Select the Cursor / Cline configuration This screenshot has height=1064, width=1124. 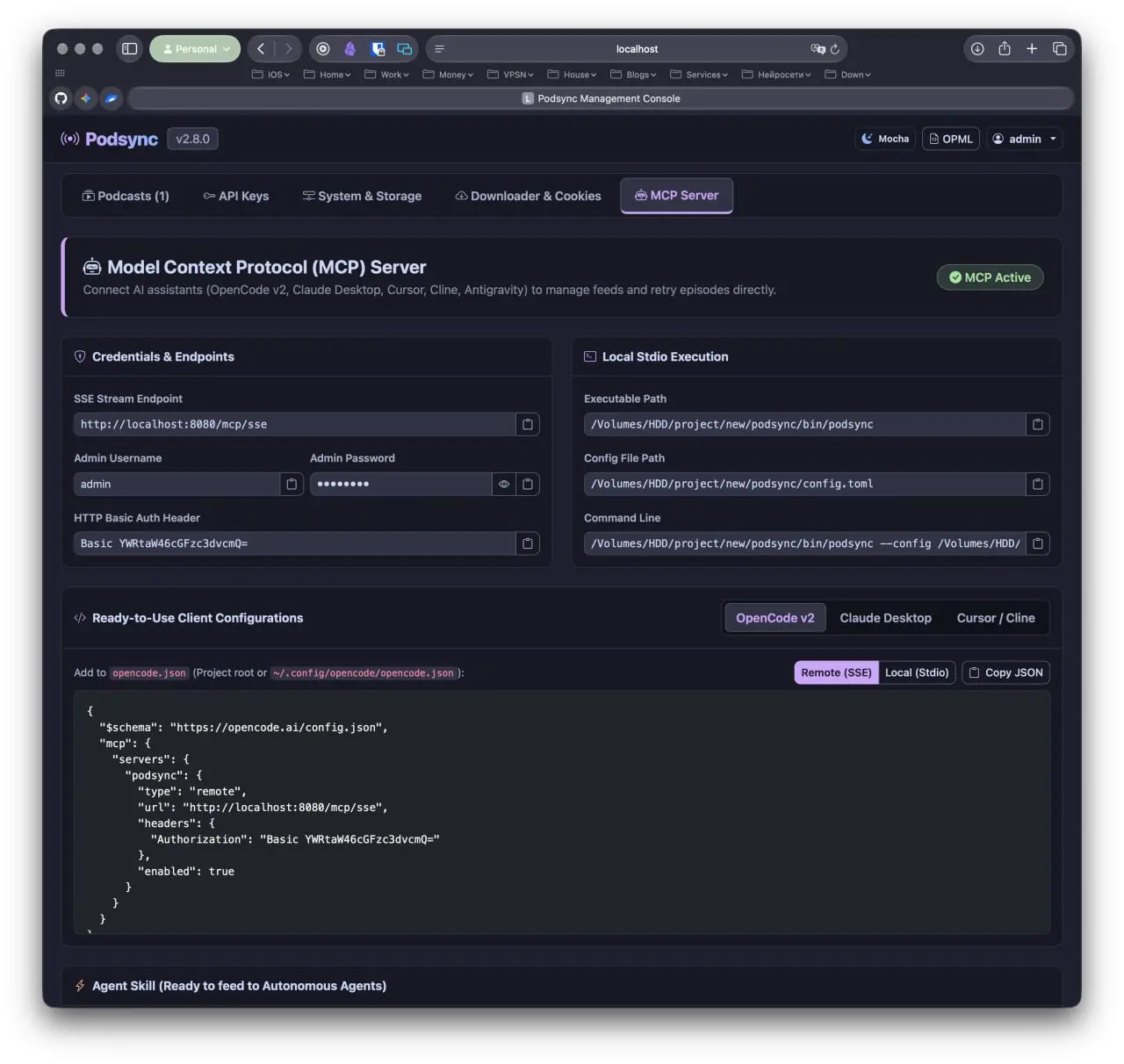(996, 618)
